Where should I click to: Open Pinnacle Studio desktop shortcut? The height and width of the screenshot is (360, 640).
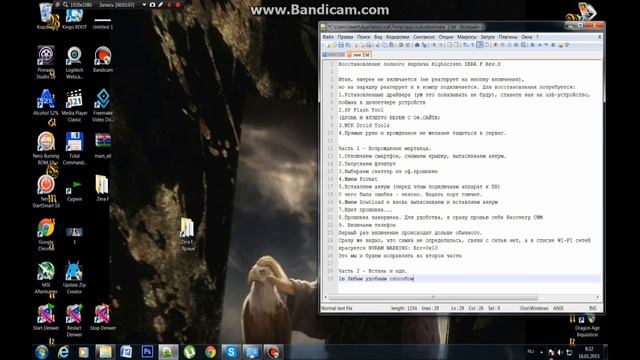46,62
